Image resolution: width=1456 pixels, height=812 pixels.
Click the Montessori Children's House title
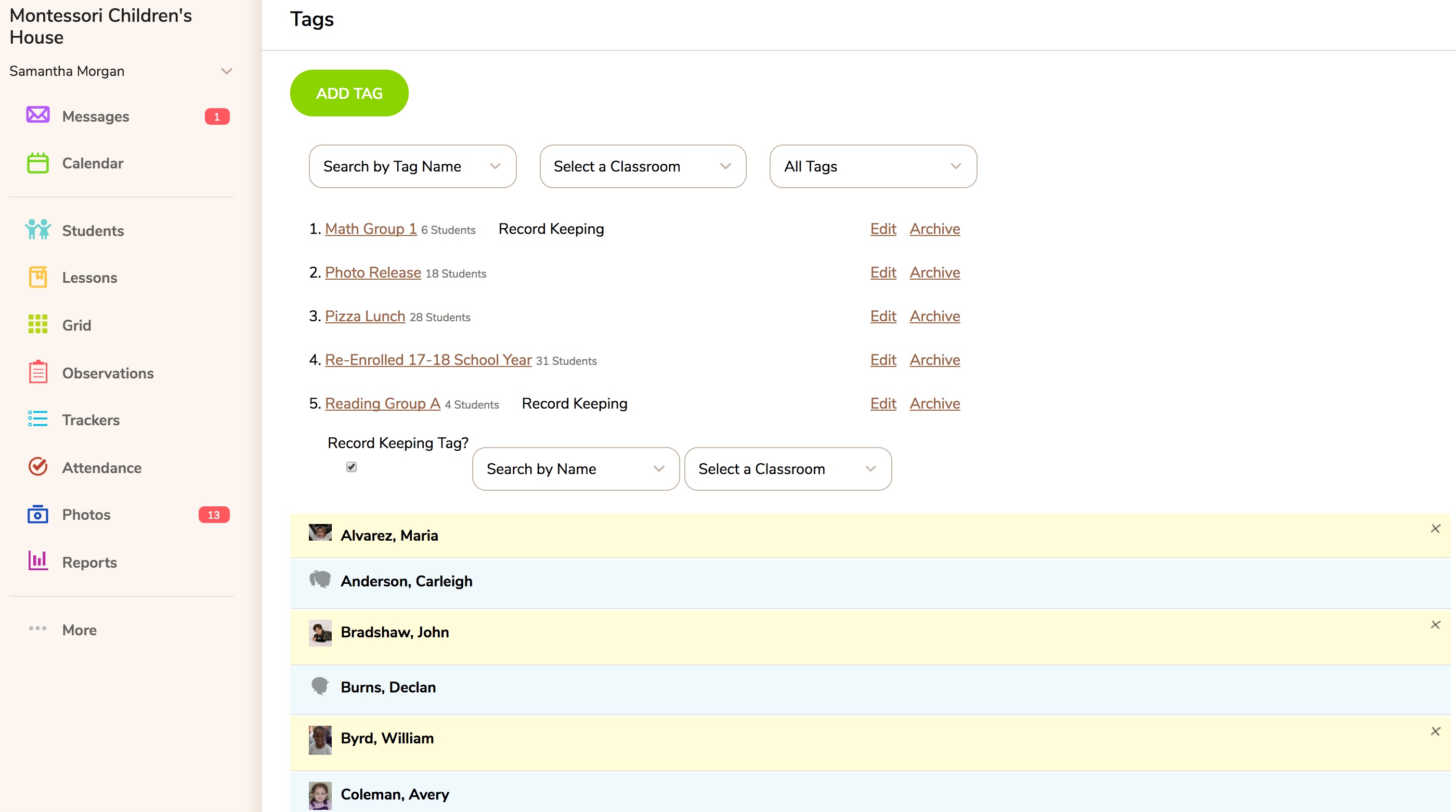100,26
